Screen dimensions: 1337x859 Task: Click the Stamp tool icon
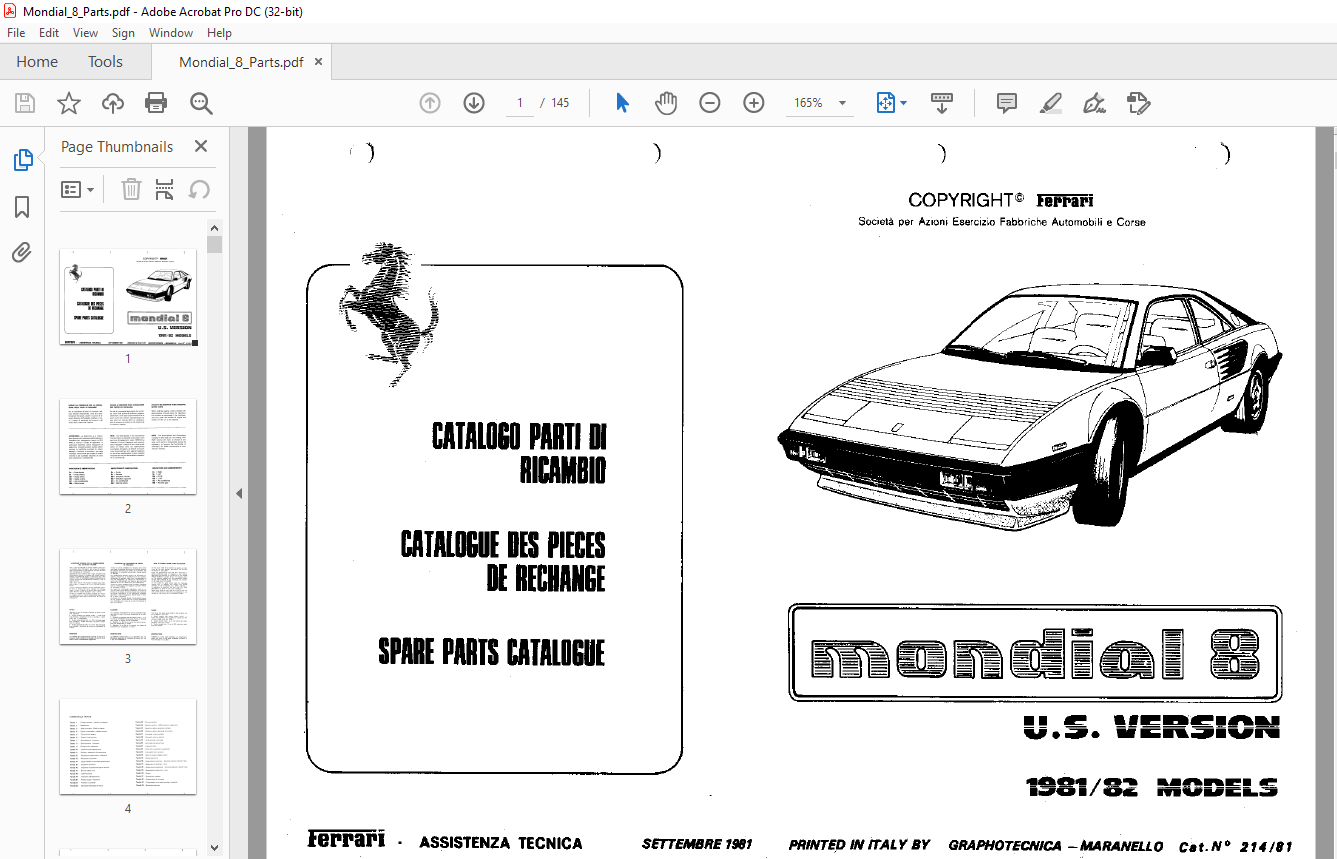coord(1139,103)
